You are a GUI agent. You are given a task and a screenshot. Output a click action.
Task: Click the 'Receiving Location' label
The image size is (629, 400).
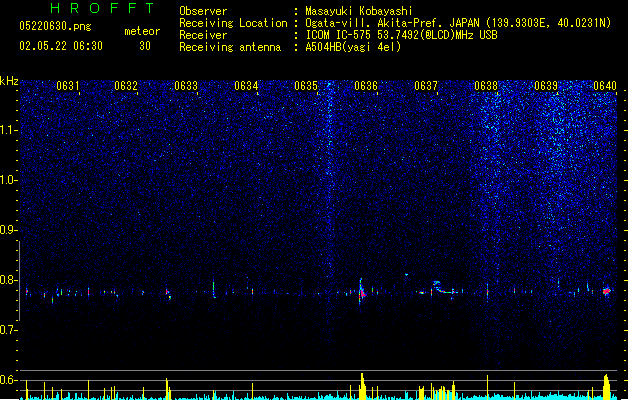(233, 23)
